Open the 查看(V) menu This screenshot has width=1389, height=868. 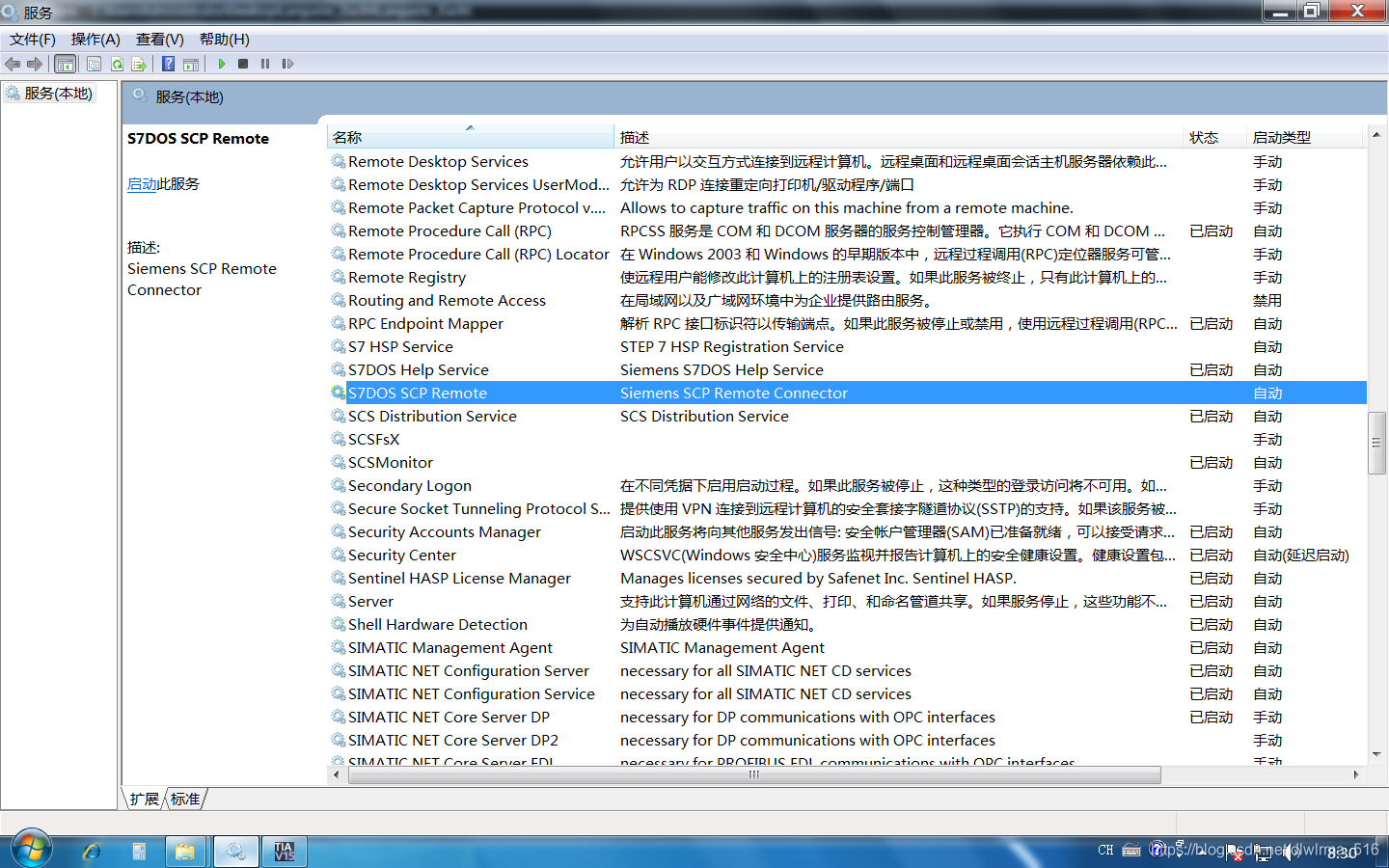160,40
